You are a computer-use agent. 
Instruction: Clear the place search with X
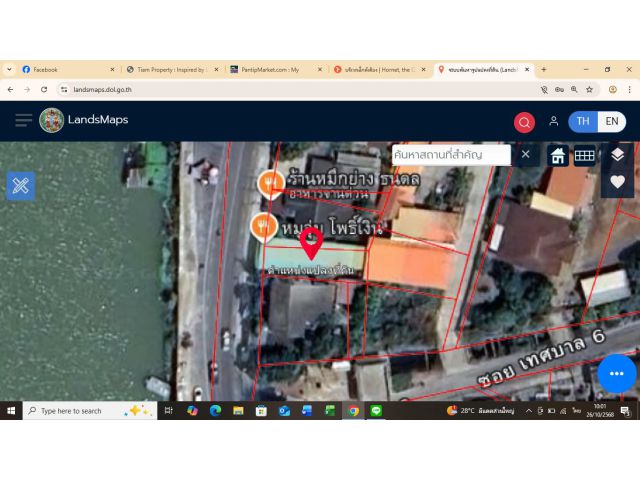pyautogui.click(x=525, y=154)
